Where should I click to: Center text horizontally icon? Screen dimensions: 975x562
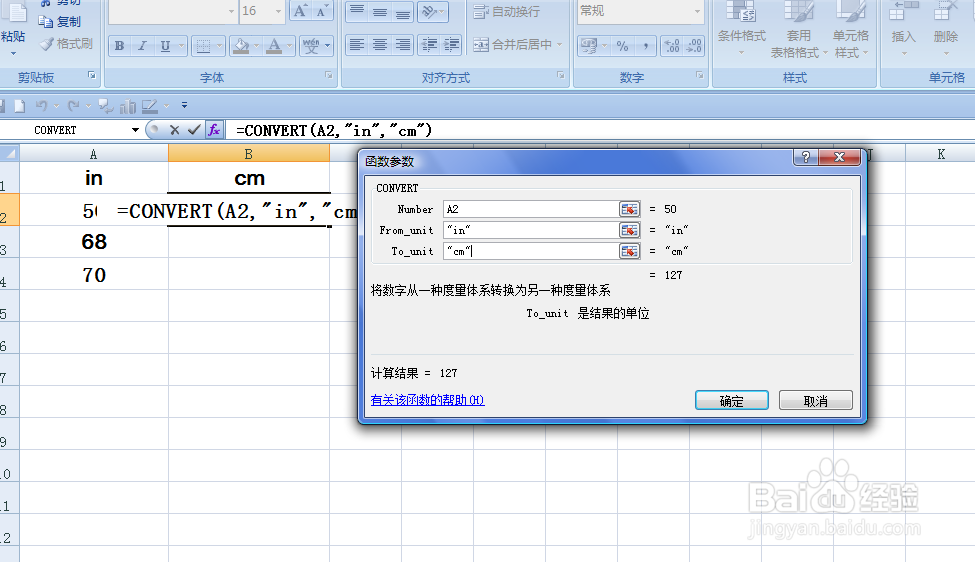pos(380,45)
